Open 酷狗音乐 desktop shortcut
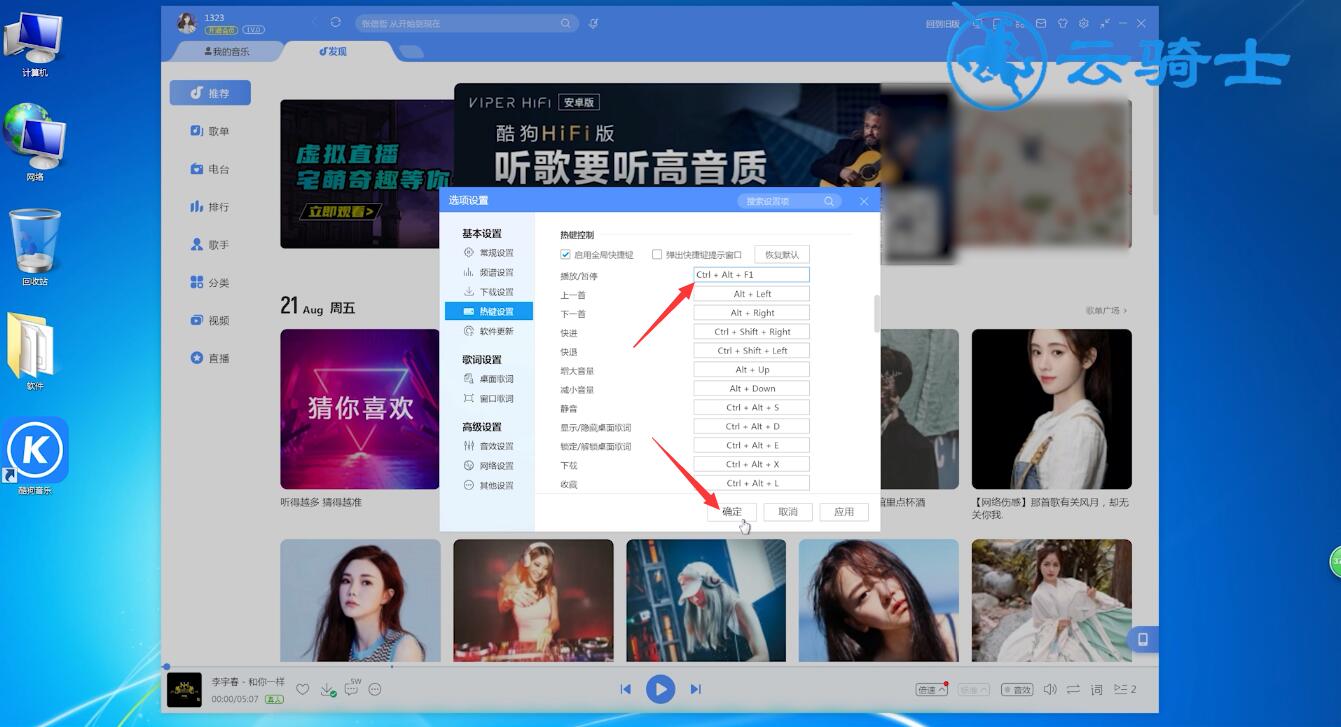 [35, 456]
